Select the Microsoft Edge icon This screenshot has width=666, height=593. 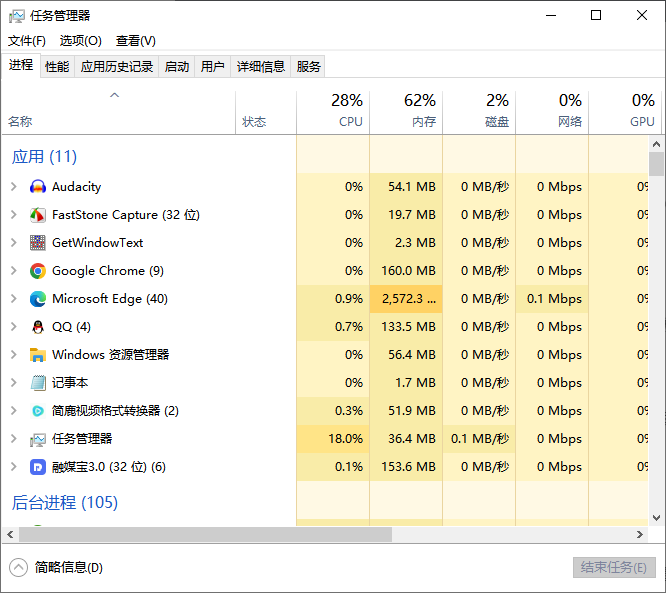(38, 299)
